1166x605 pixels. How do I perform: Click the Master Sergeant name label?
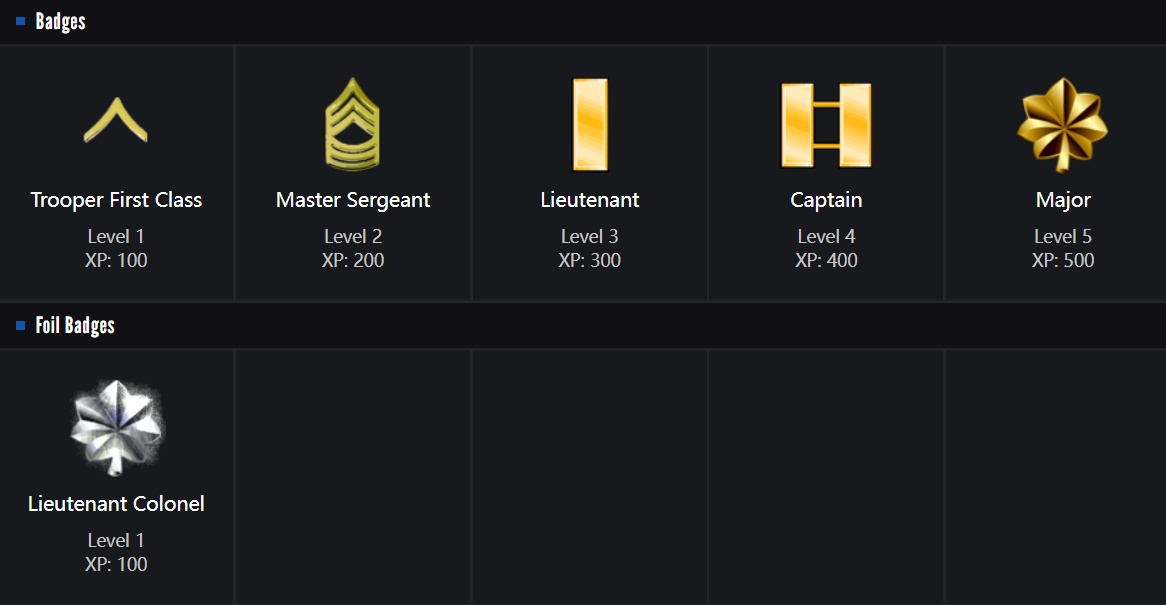(353, 200)
